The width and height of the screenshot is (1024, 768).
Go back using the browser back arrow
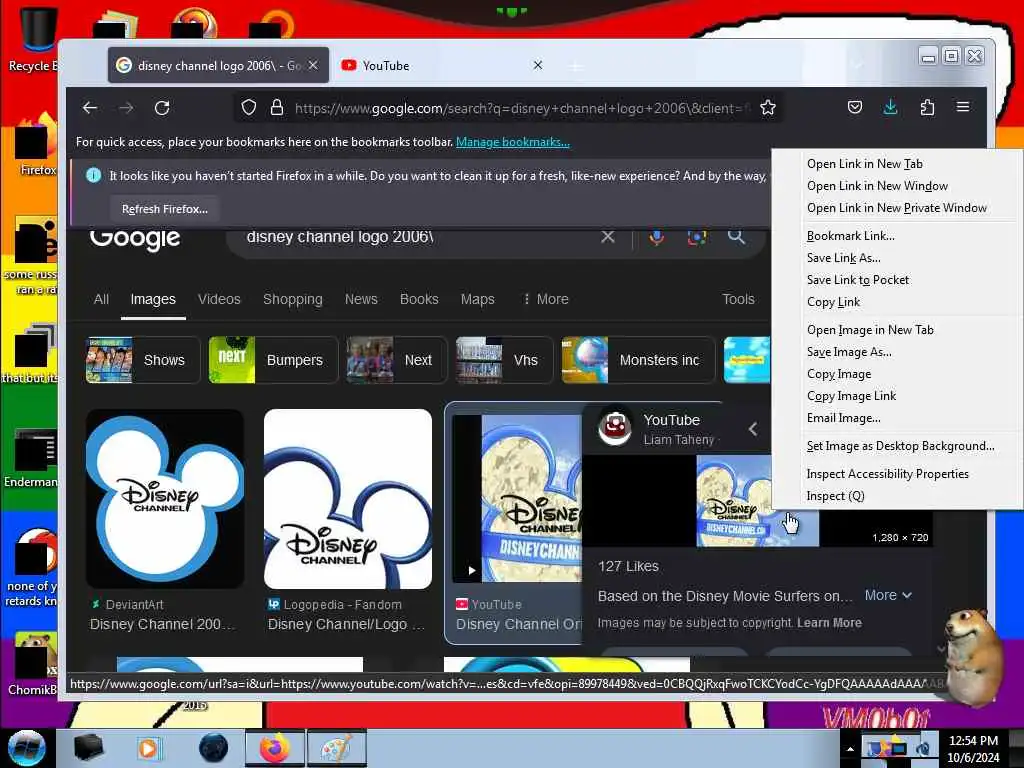[90, 108]
